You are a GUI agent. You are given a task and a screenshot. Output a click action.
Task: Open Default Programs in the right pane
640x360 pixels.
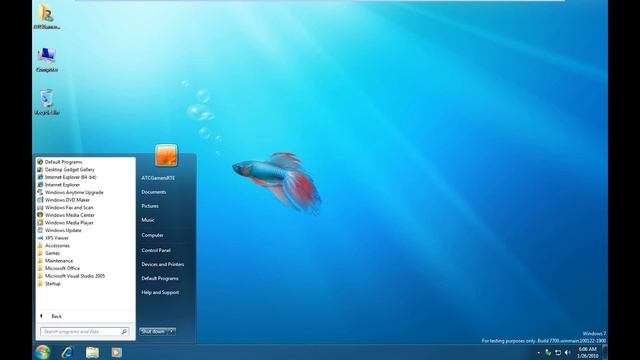point(160,278)
